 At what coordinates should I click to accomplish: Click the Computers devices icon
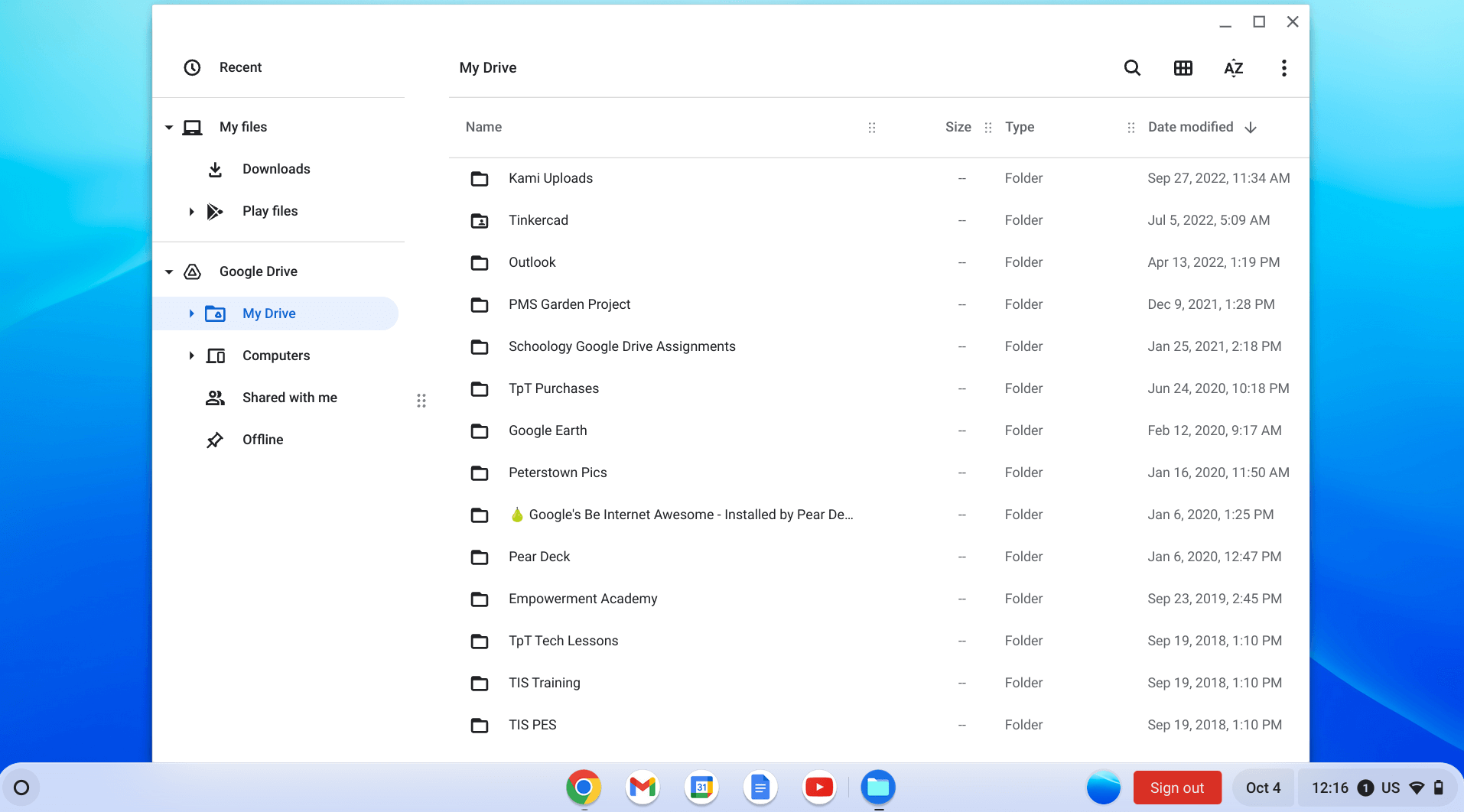point(216,356)
